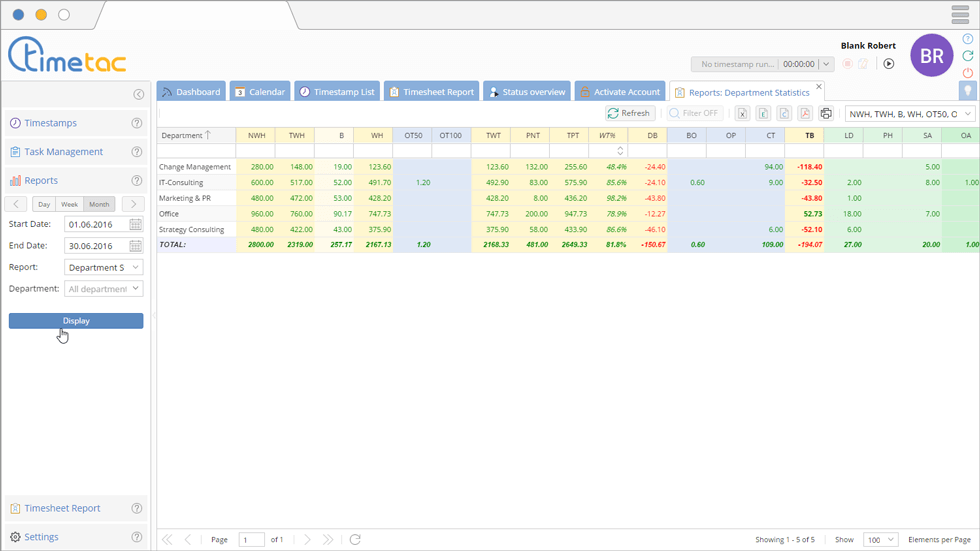Click the page number input field

[x=252, y=540]
